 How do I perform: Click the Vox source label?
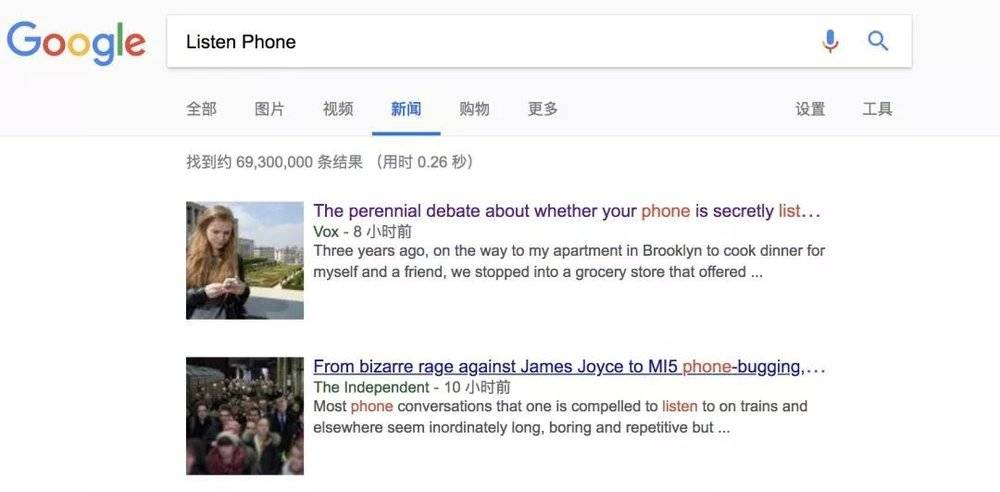pyautogui.click(x=326, y=231)
